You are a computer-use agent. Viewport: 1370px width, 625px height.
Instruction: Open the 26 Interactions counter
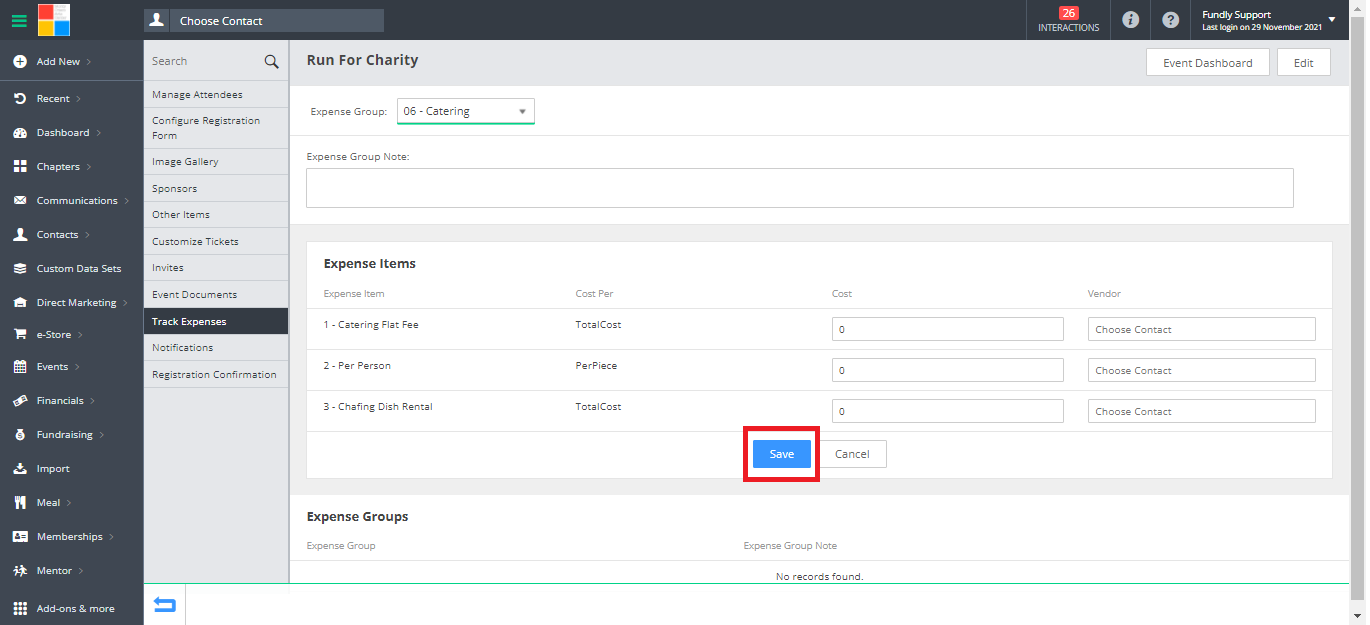point(1068,20)
